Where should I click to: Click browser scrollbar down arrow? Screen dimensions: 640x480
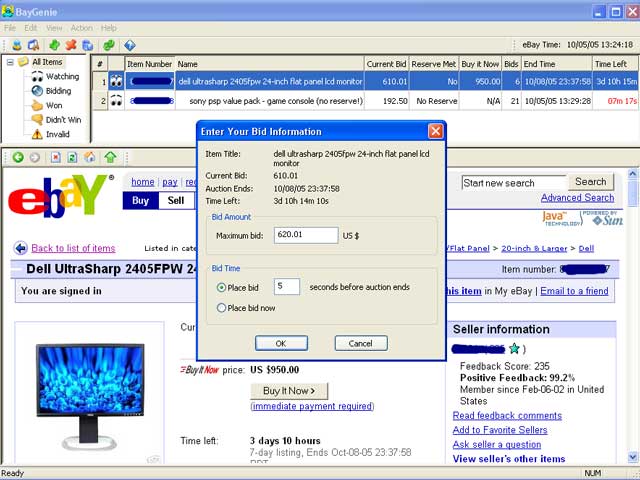633,457
